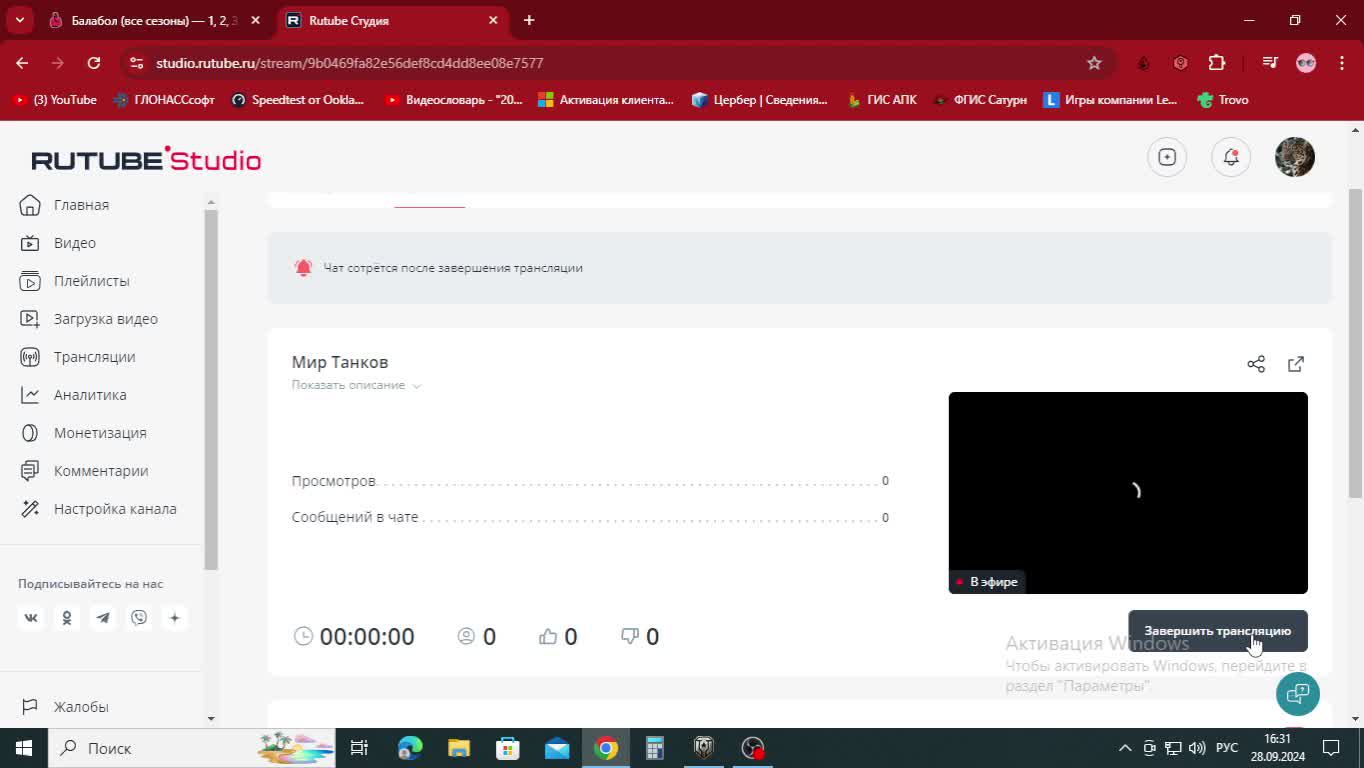The height and width of the screenshot is (768, 1364).
Task: Open the ГЛОНАССсофт bookmark
Action: [164, 100]
